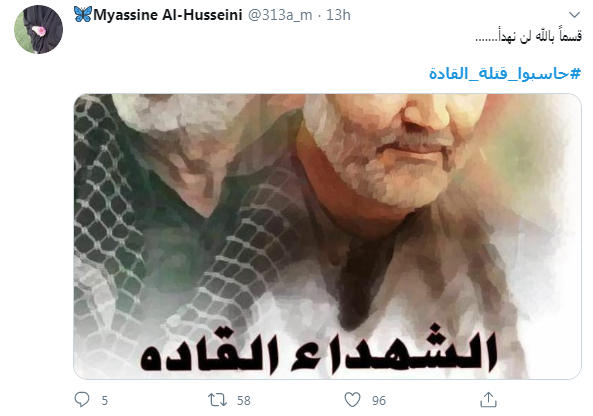Like the tweet with the heart icon
593x416 pixels.
(352, 400)
